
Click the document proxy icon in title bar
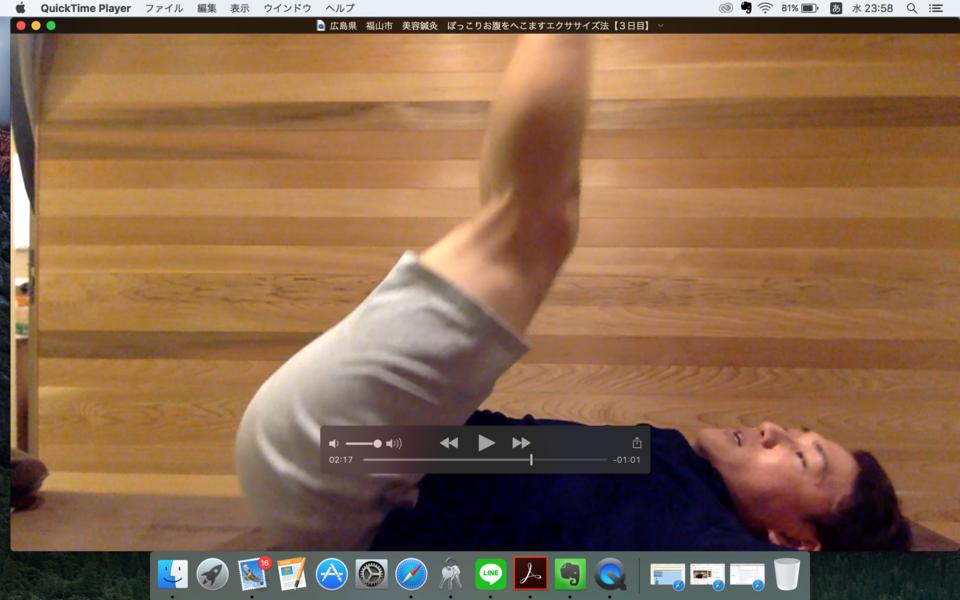pyautogui.click(x=320, y=26)
